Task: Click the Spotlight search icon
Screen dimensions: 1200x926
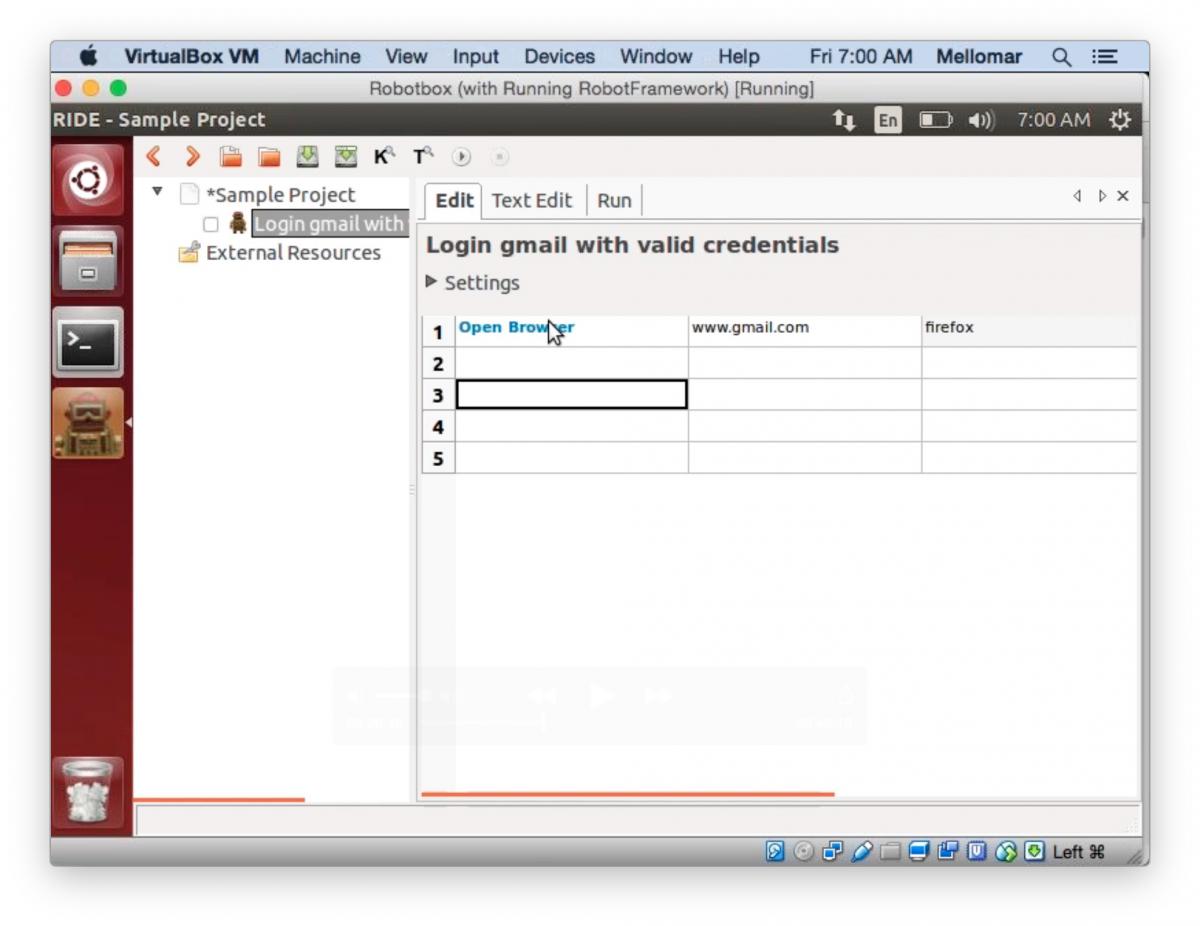Action: click(x=1061, y=57)
